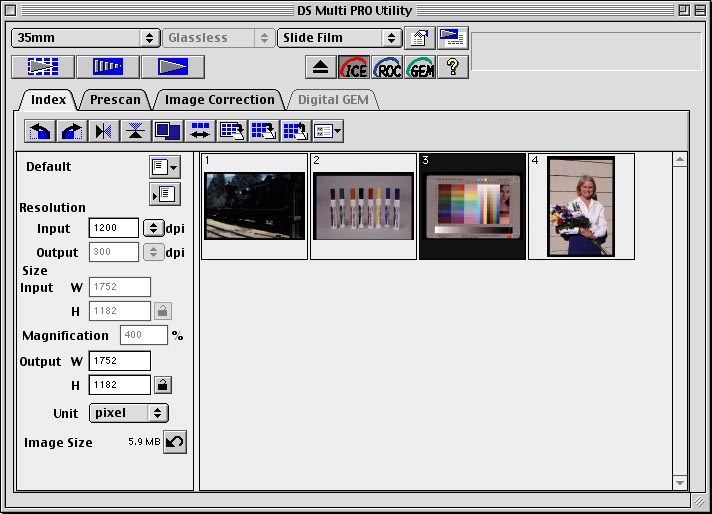
Task: Rotate the frame right
Action: pos(73,131)
